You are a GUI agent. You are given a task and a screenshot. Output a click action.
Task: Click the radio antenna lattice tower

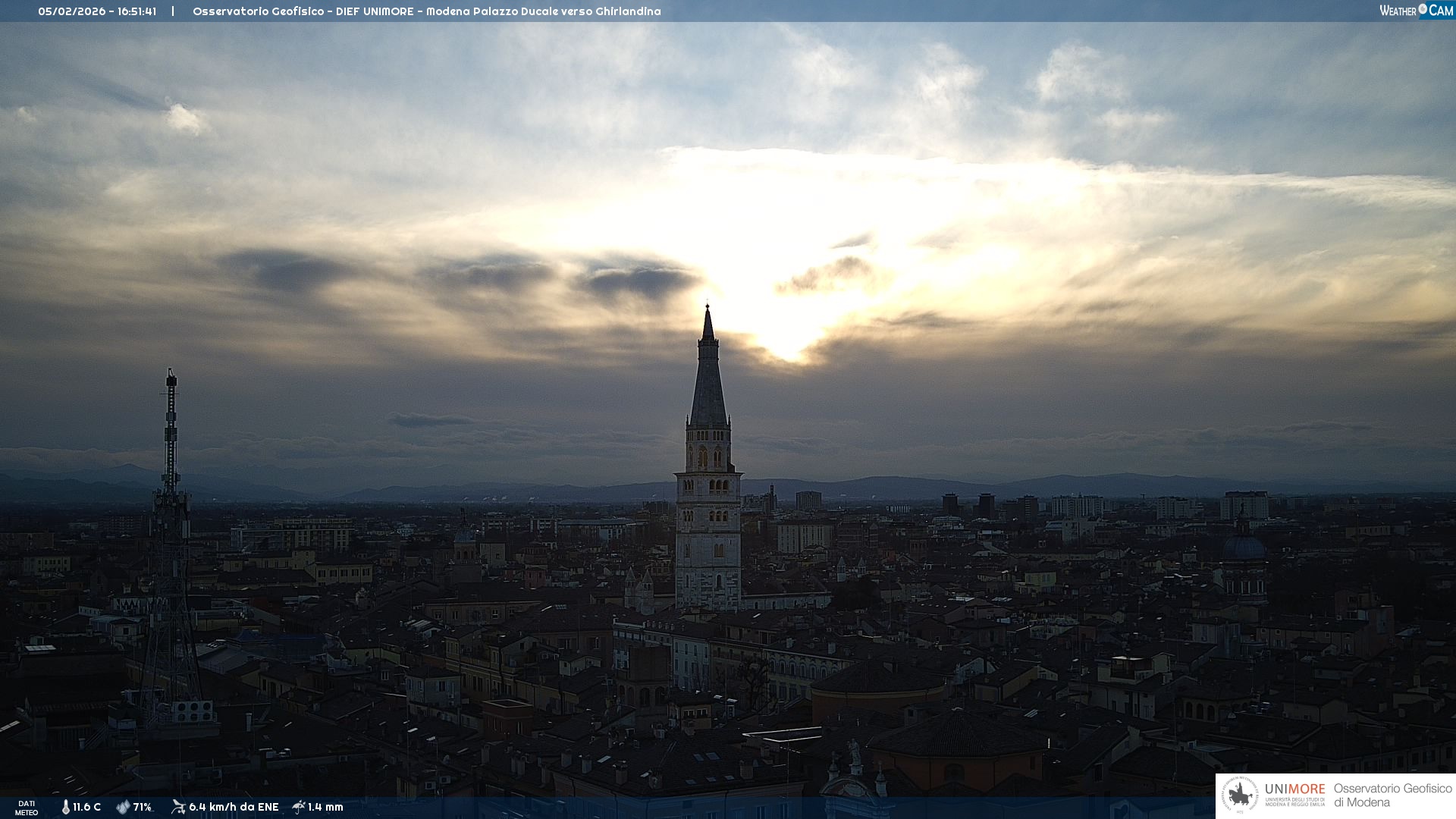(x=170, y=531)
